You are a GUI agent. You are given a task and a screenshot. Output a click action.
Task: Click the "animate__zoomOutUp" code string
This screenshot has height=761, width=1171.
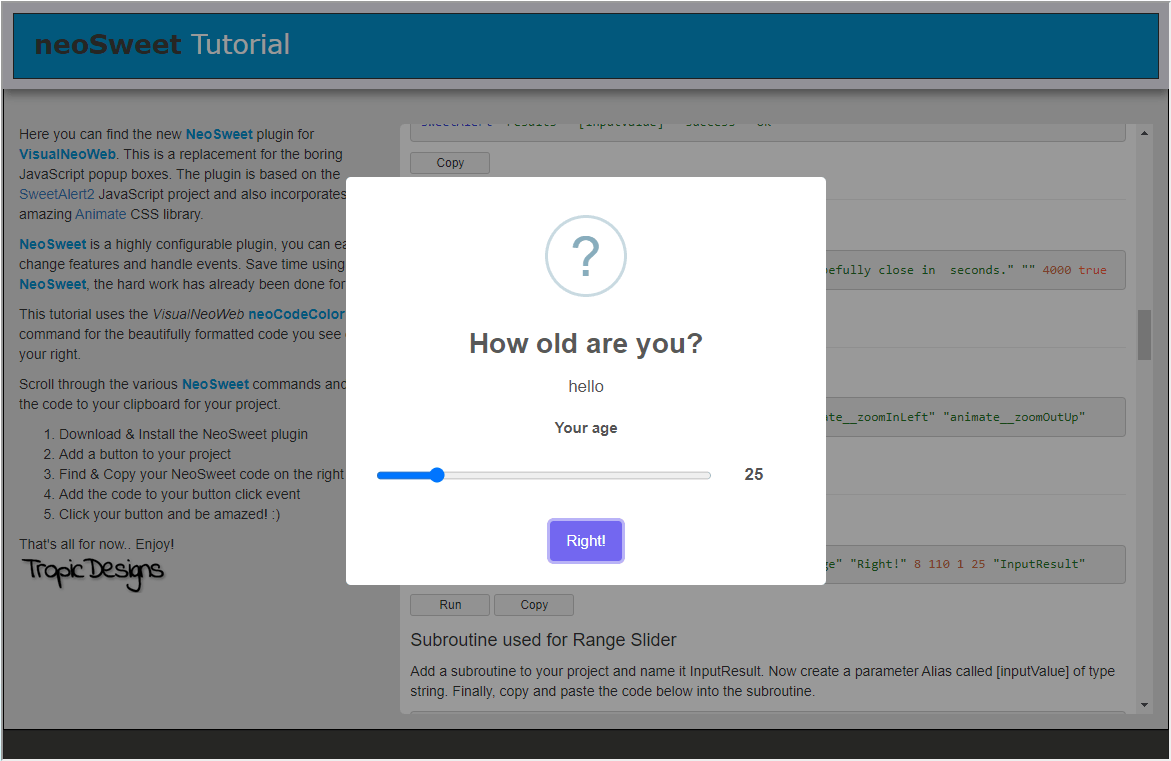1014,417
